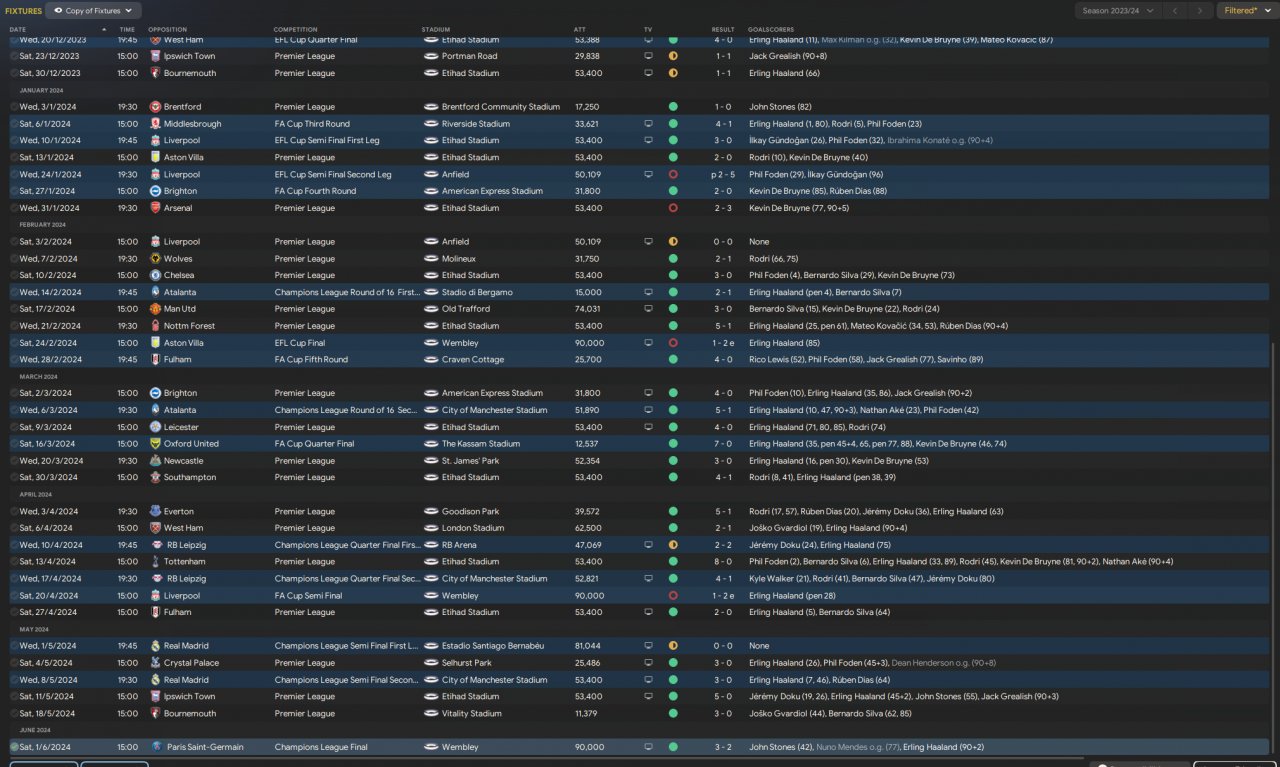Screen dimensions: 1280x767
Task: Click the TV column header
Action: (648, 30)
